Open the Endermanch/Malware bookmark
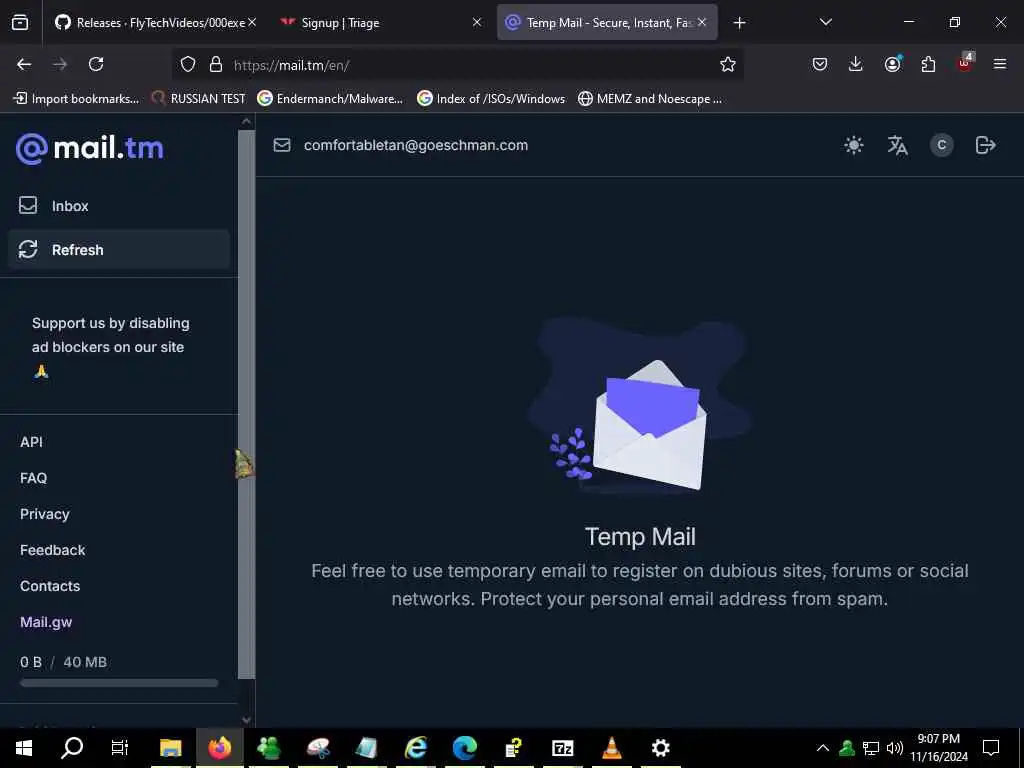Screen dimensions: 1024x768 click(330, 99)
